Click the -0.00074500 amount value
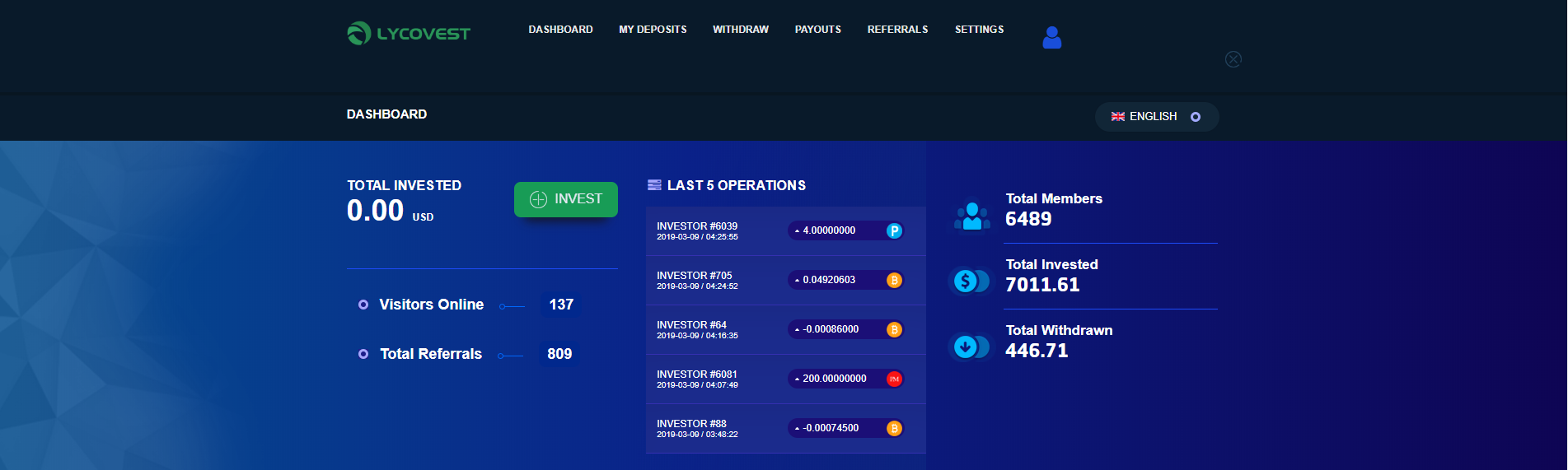Viewport: 1568px width, 470px height. tap(831, 428)
